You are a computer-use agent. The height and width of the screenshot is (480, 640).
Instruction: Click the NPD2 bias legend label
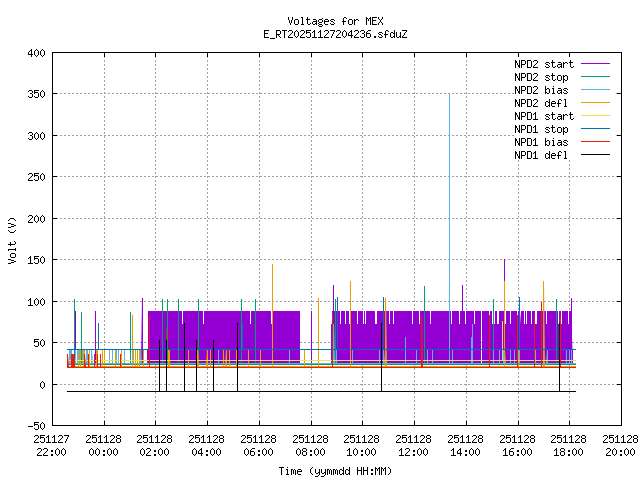tap(541, 90)
